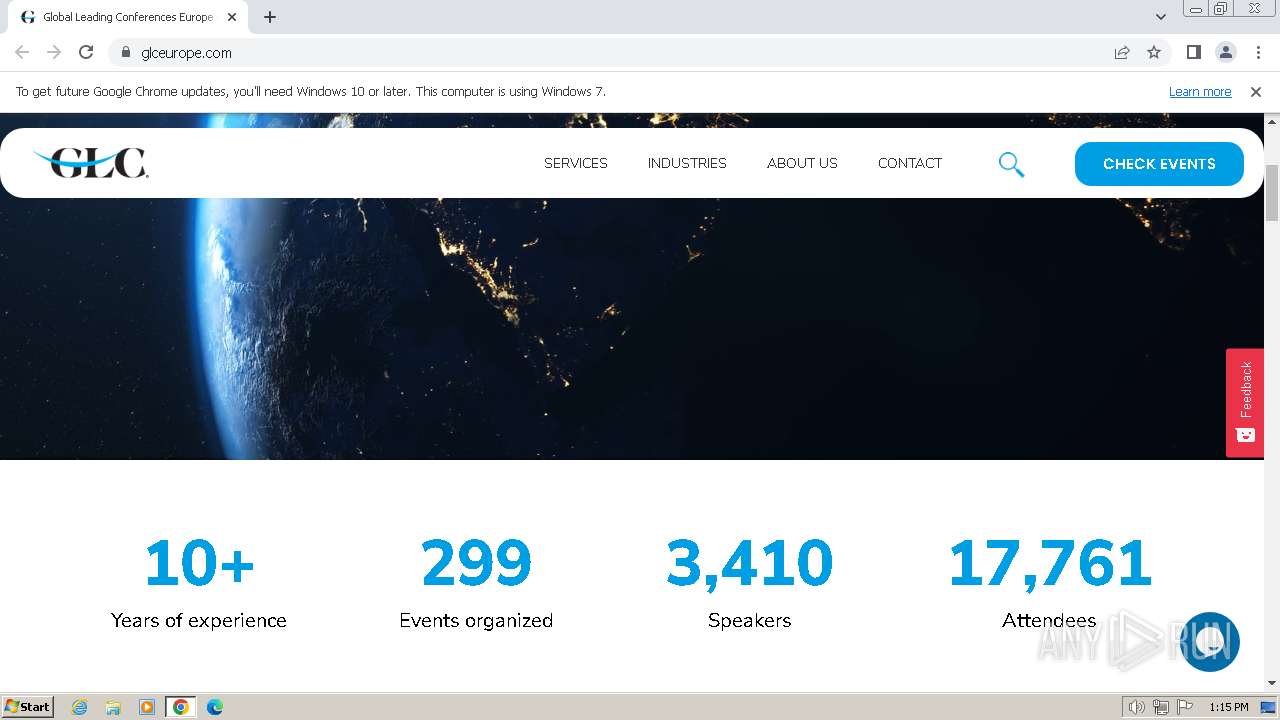
Task: Open the Action Center flag tray icon
Action: click(1185, 707)
